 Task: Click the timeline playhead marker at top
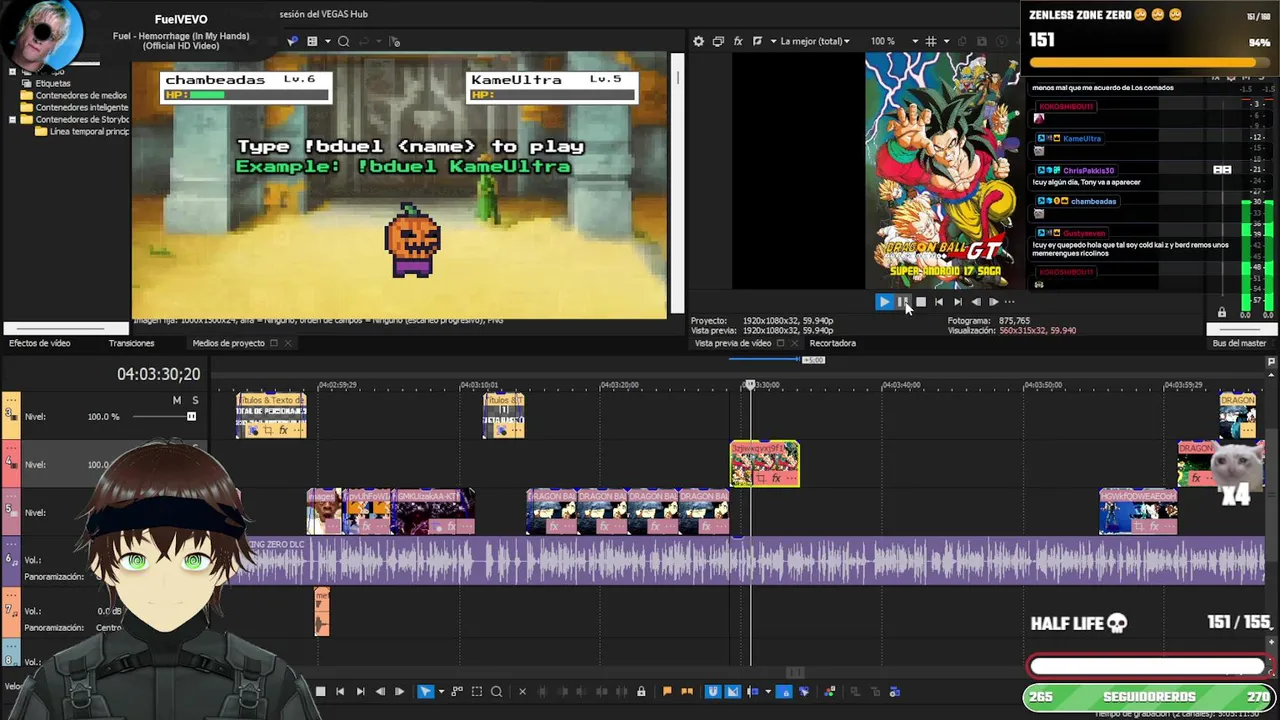pyautogui.click(x=750, y=384)
